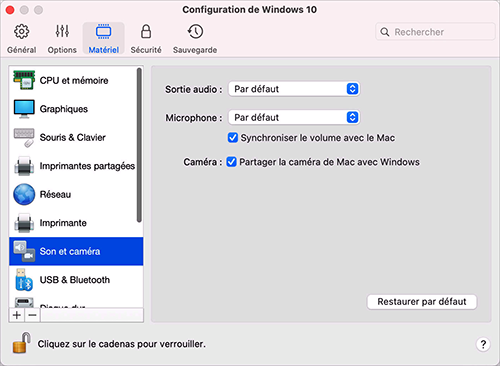The height and width of the screenshot is (366, 500).
Task: Open the Options sliders icon
Action: [62, 31]
